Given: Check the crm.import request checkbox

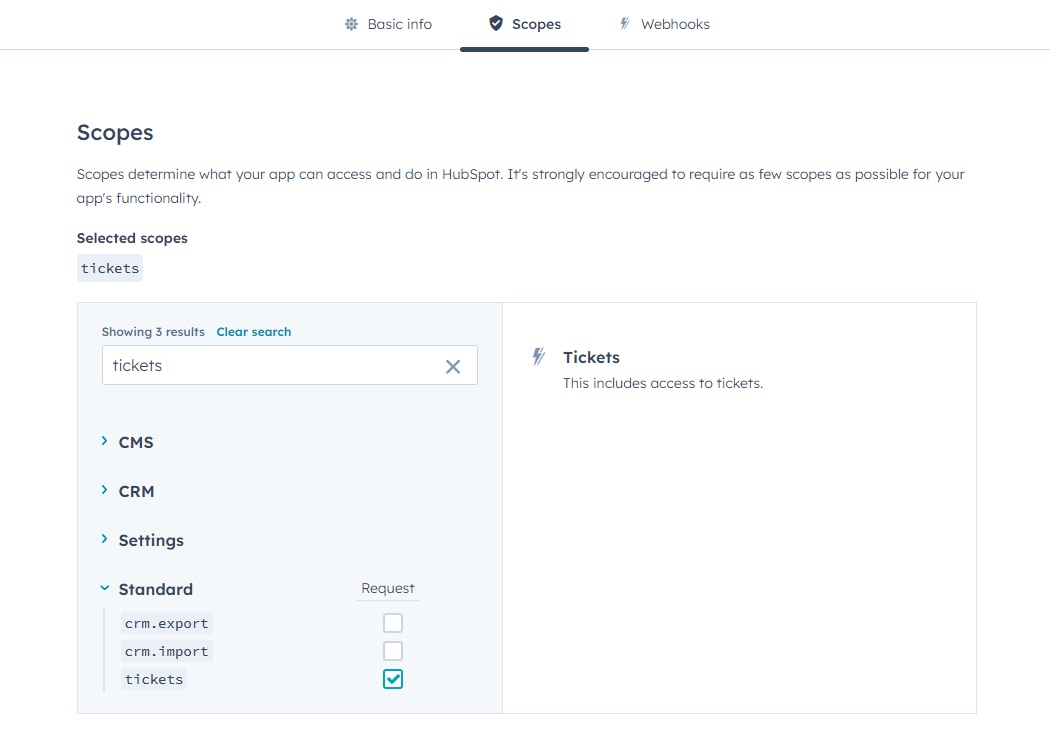Looking at the screenshot, I should click(393, 651).
